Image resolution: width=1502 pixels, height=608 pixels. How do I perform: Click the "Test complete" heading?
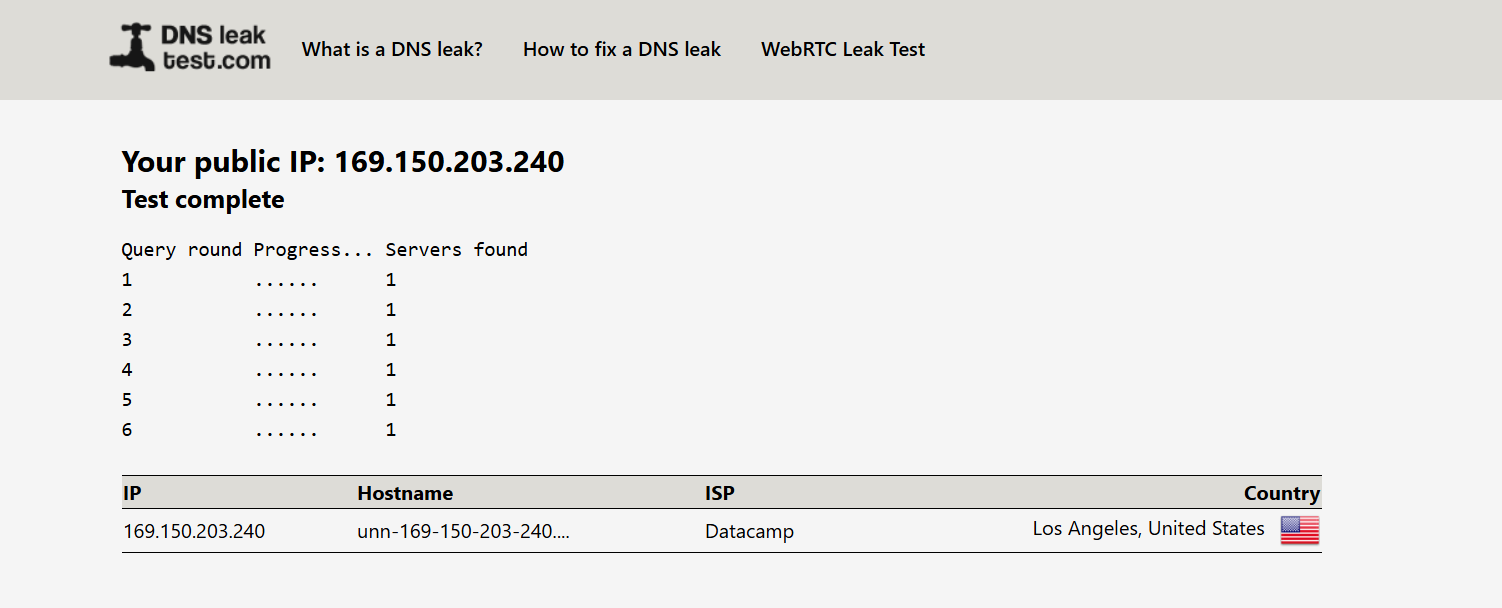pos(203,200)
